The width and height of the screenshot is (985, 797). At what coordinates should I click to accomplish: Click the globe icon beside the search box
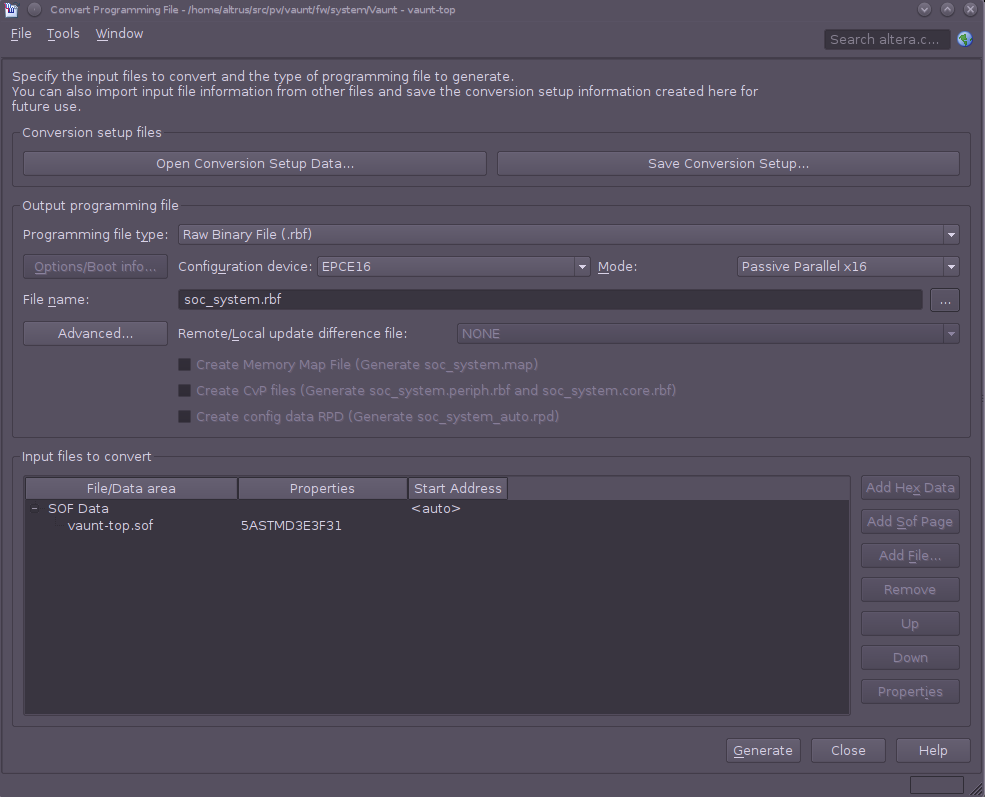964,39
